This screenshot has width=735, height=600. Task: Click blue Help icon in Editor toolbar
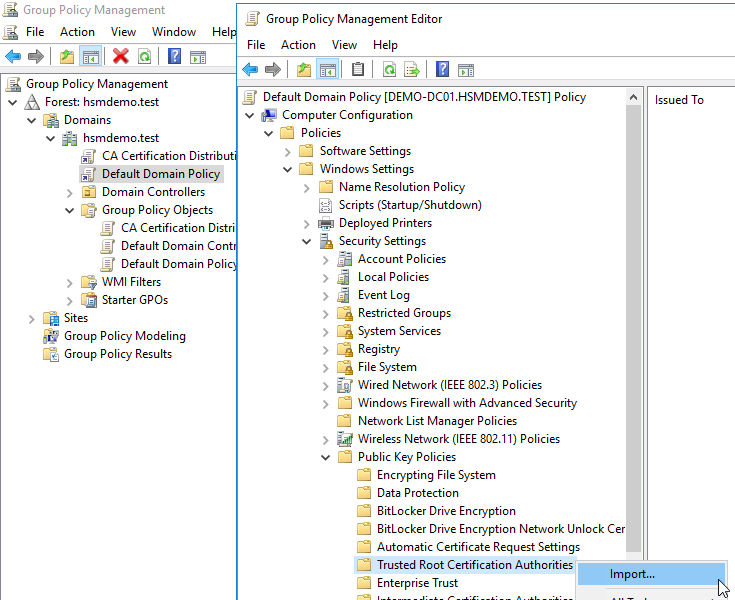click(x=441, y=69)
